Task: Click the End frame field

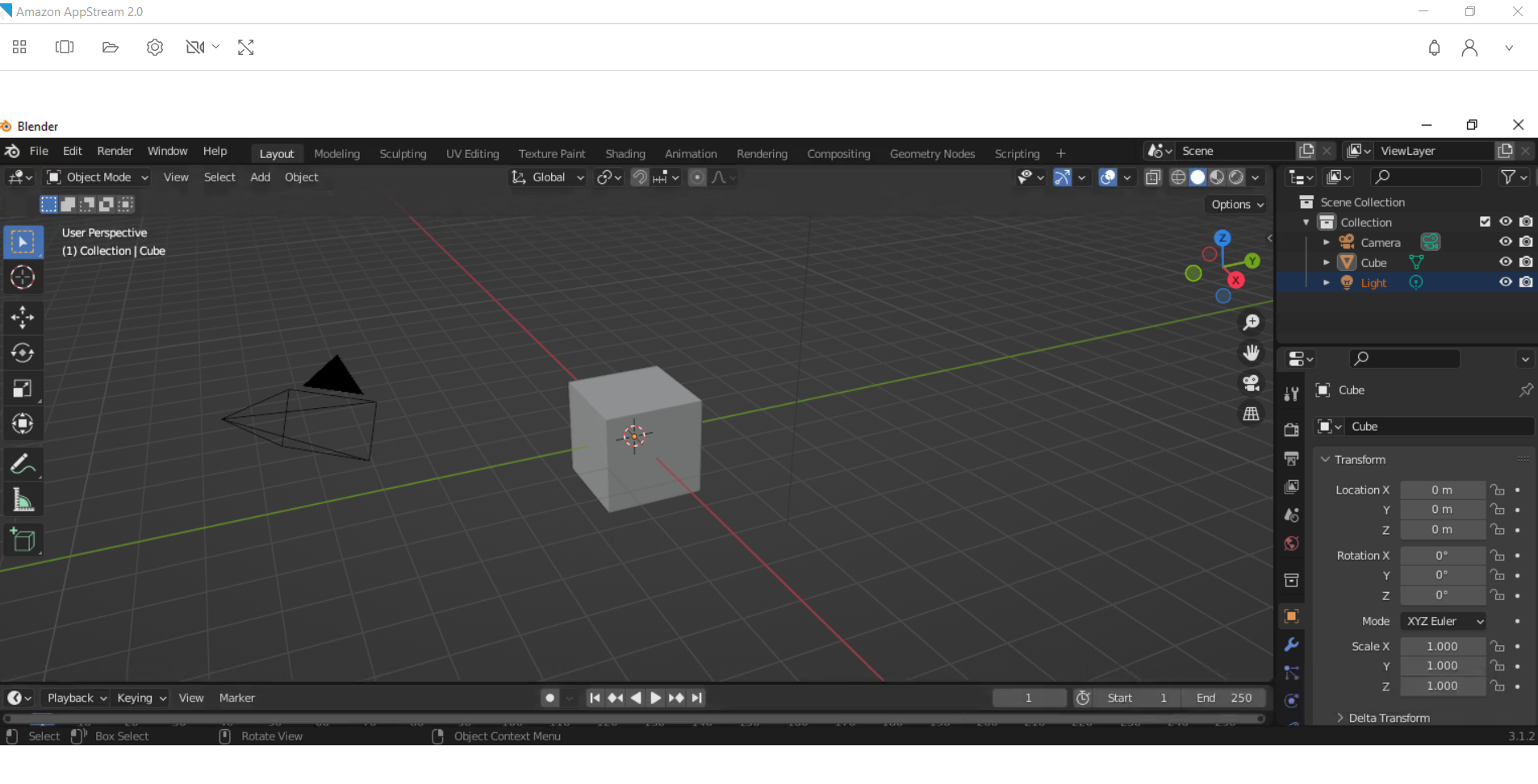Action: (x=1223, y=698)
